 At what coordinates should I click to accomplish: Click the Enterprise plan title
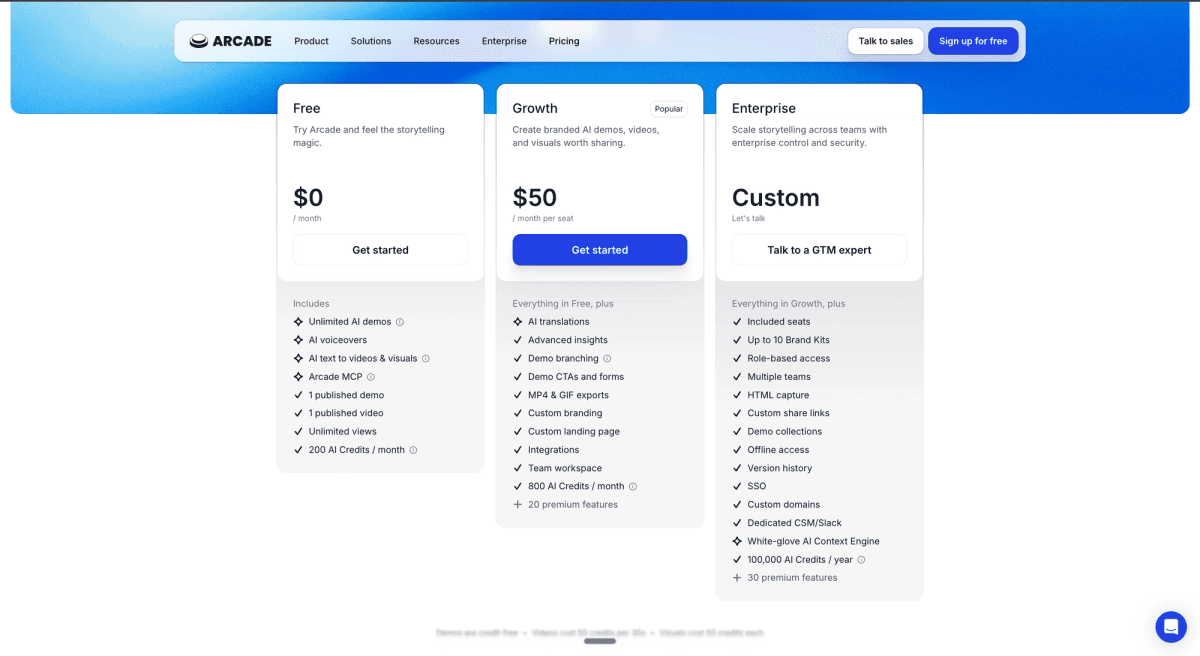click(x=764, y=108)
